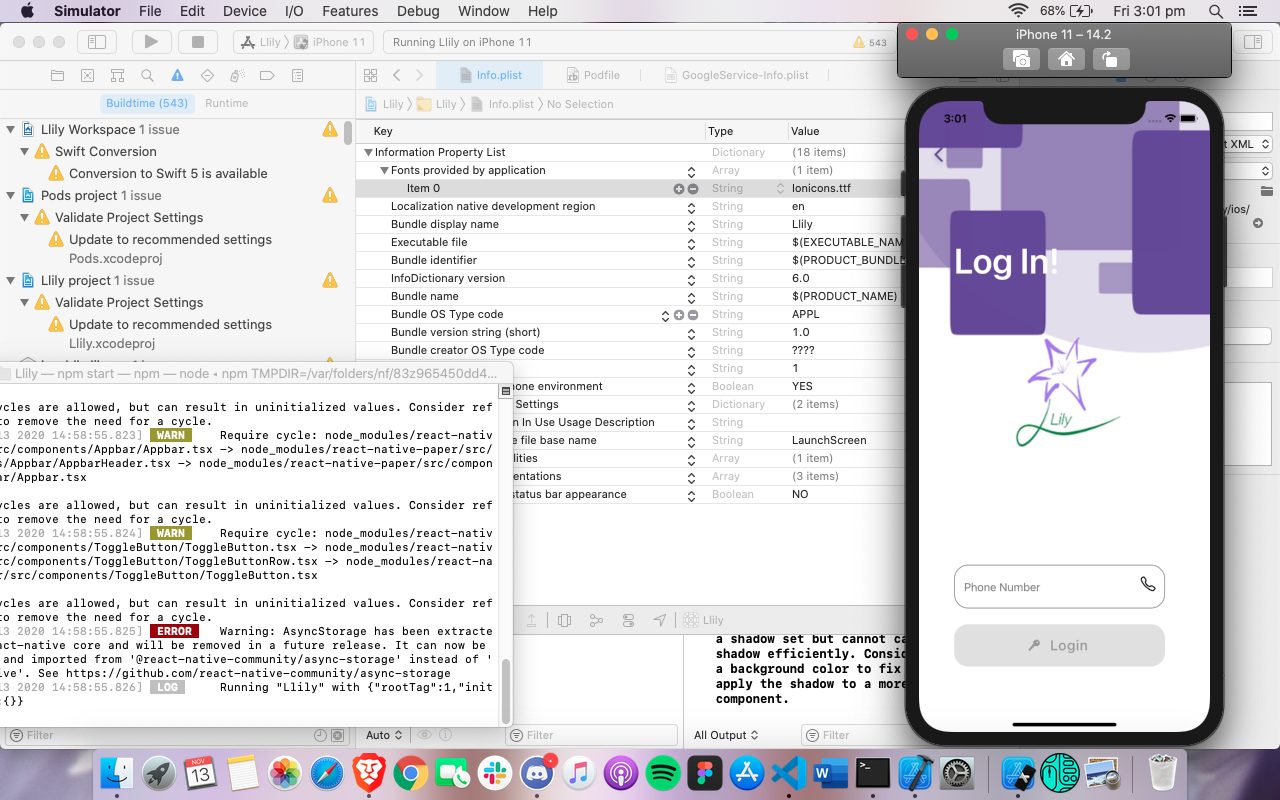Screen dimensions: 1280x800
Task: Expand the Fonts provided by application row
Action: (384, 170)
